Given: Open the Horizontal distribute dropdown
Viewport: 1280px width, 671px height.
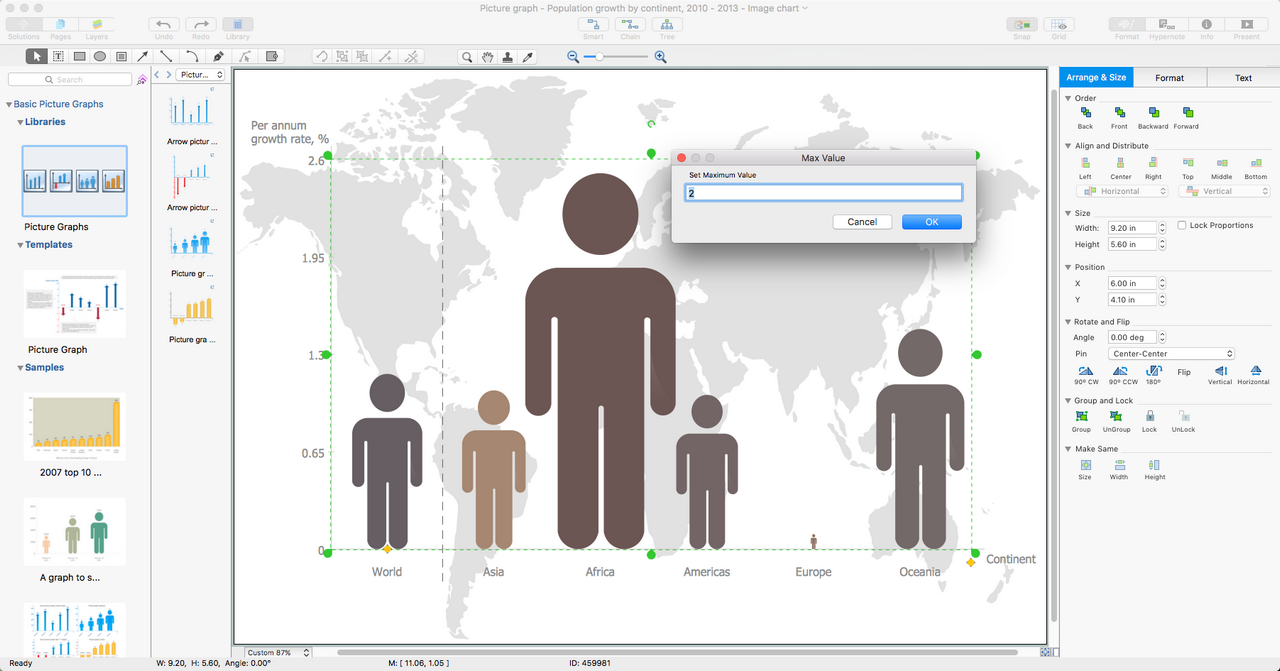Looking at the screenshot, I should [x=1121, y=191].
